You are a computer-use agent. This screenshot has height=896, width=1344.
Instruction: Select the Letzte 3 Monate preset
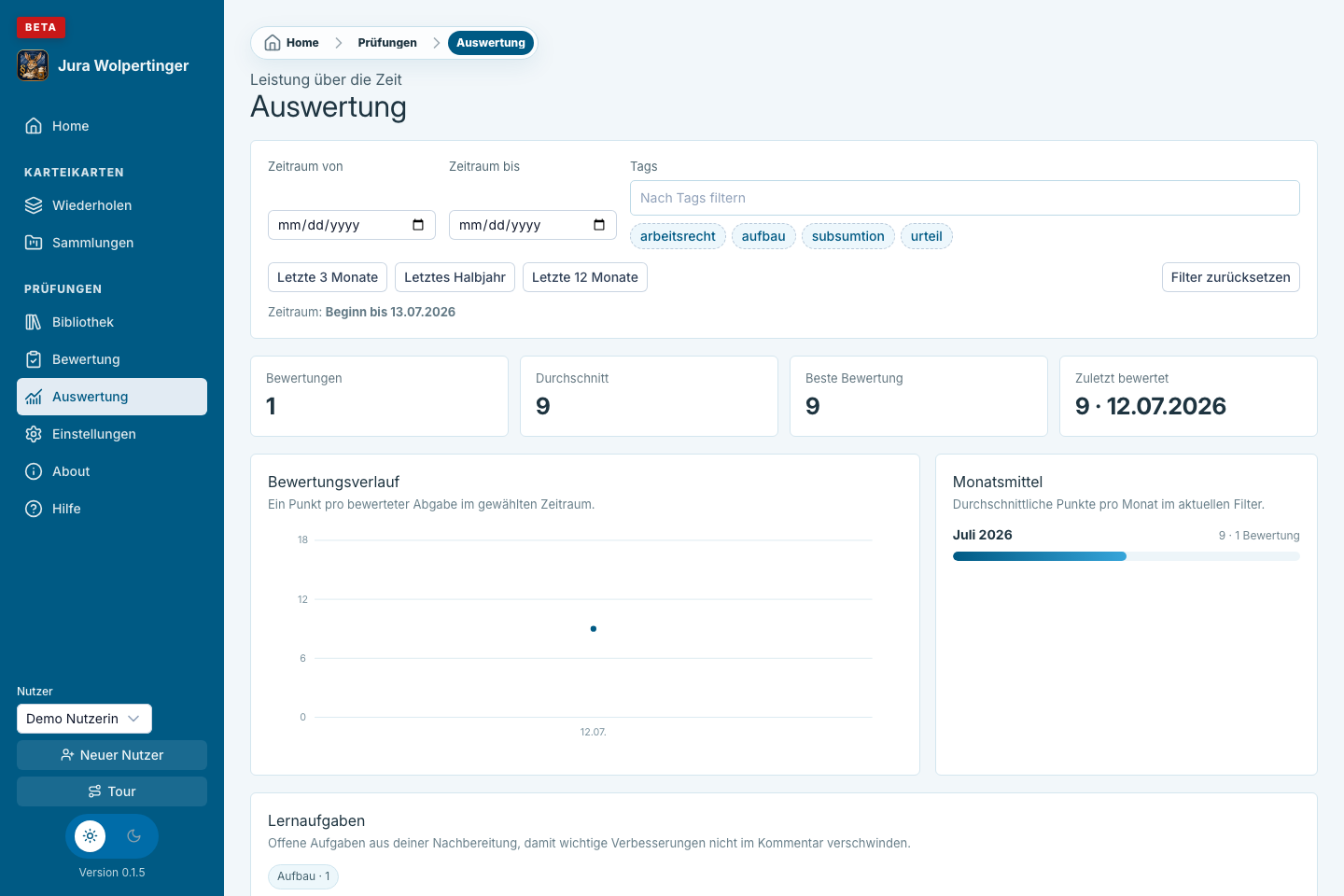[328, 277]
